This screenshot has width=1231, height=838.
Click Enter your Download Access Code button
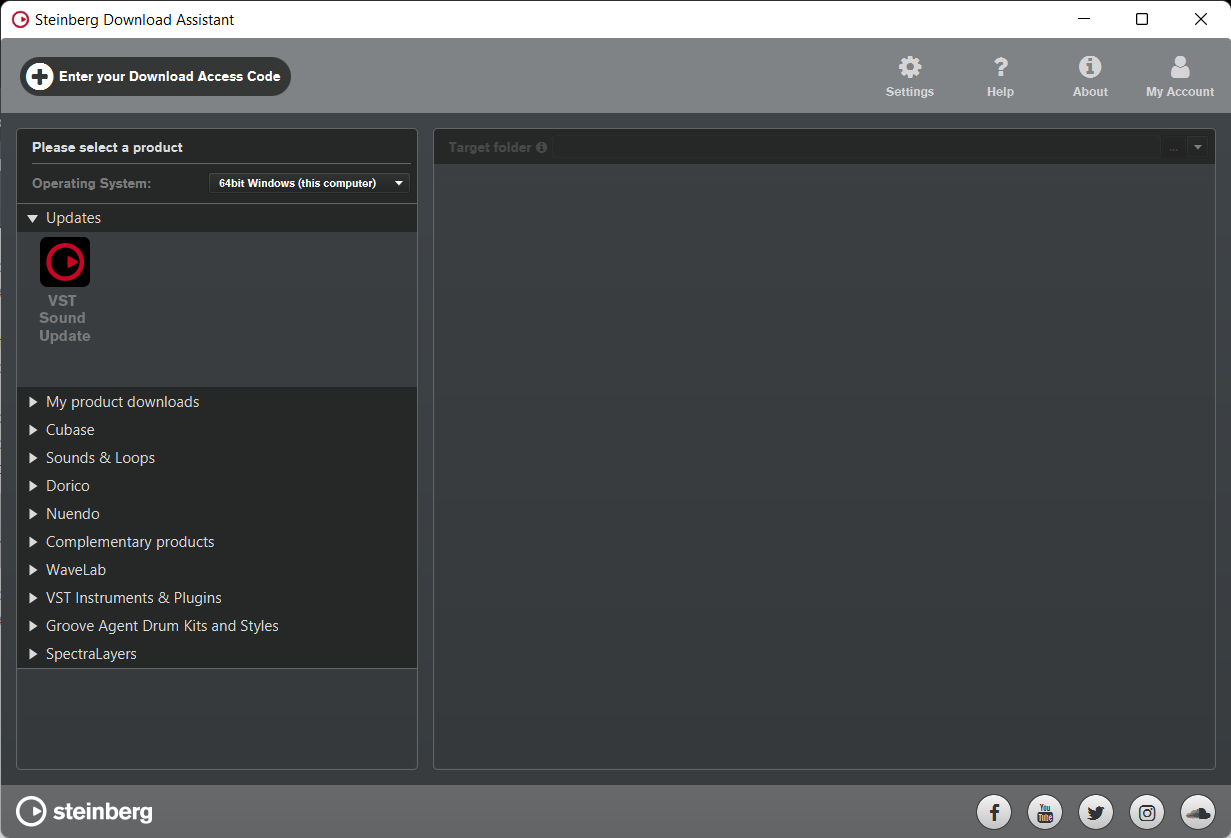coord(155,76)
